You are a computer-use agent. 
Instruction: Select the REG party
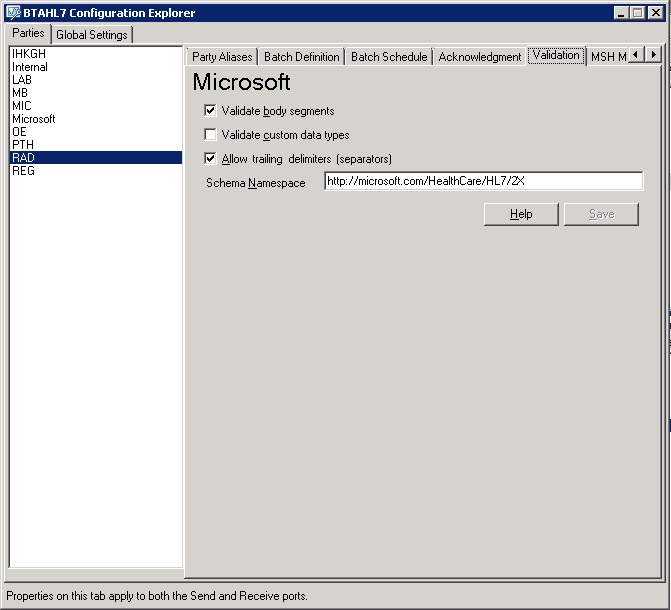click(96, 171)
